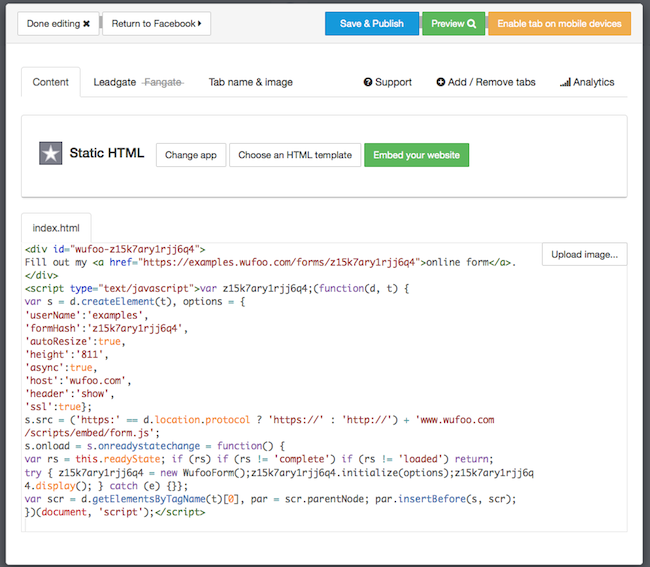Click the Static HTML star icon

click(x=51, y=153)
